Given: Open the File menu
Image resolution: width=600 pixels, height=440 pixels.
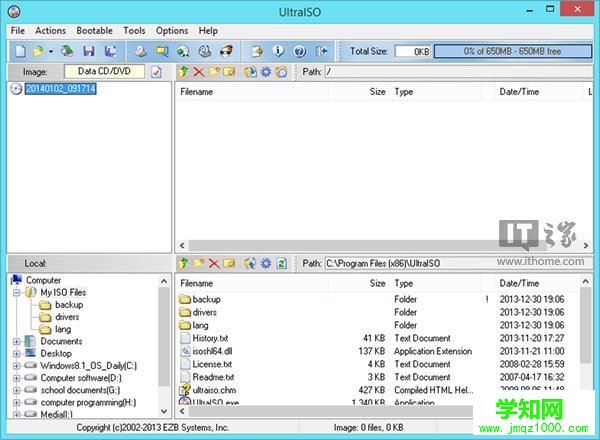Looking at the screenshot, I should [18, 31].
